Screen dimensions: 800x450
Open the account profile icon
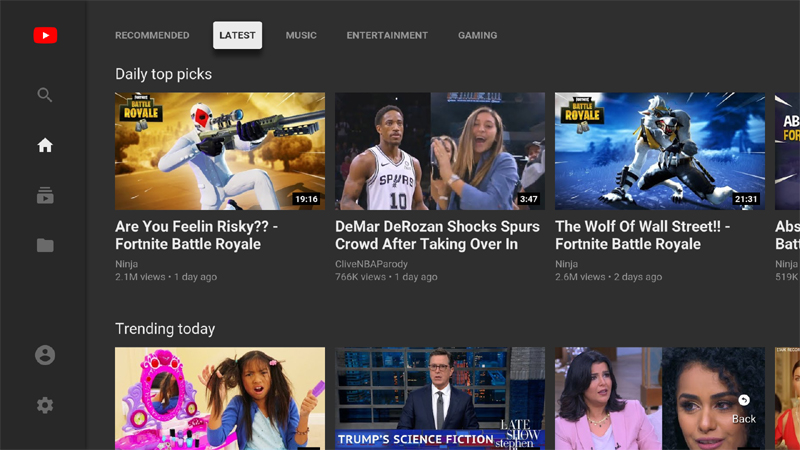pos(45,355)
